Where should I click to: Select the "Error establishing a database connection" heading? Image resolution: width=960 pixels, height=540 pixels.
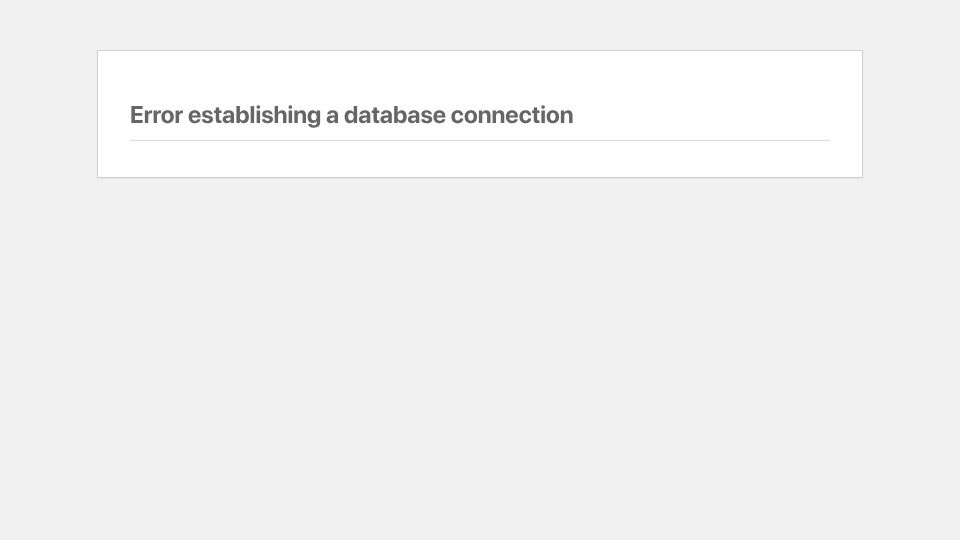click(x=351, y=116)
